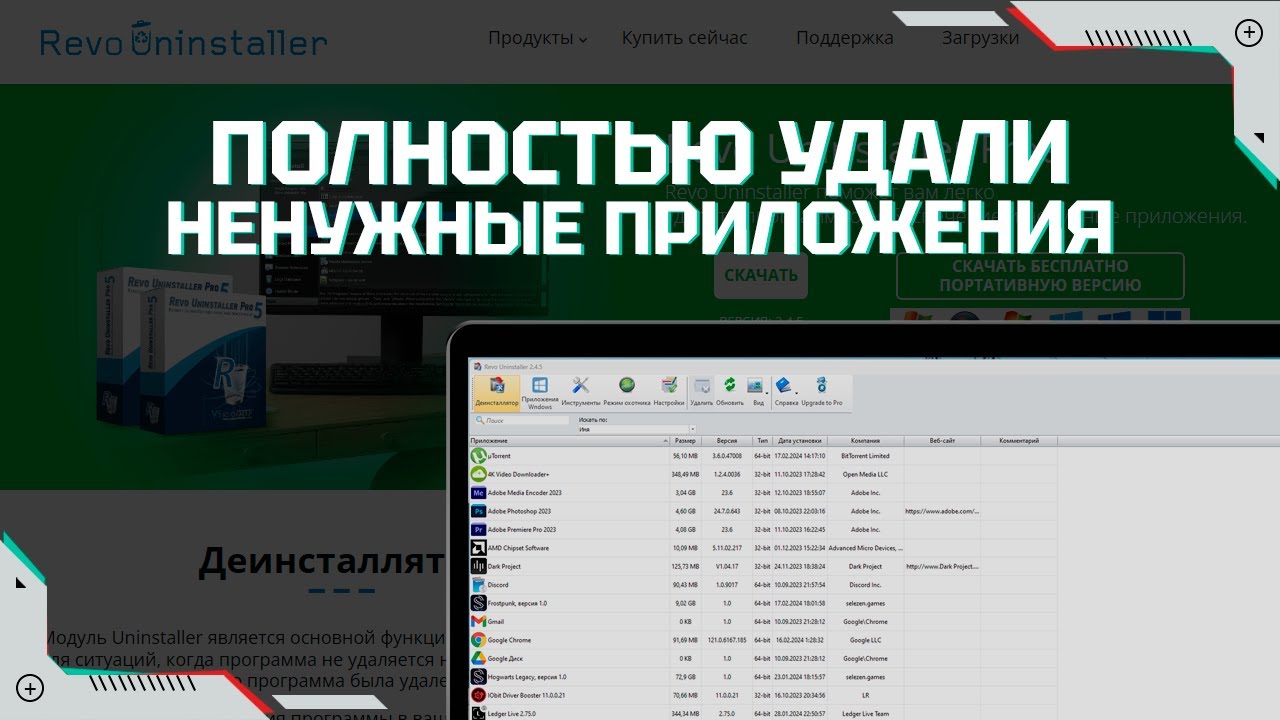Click the Веб-сайт column header

(x=942, y=441)
